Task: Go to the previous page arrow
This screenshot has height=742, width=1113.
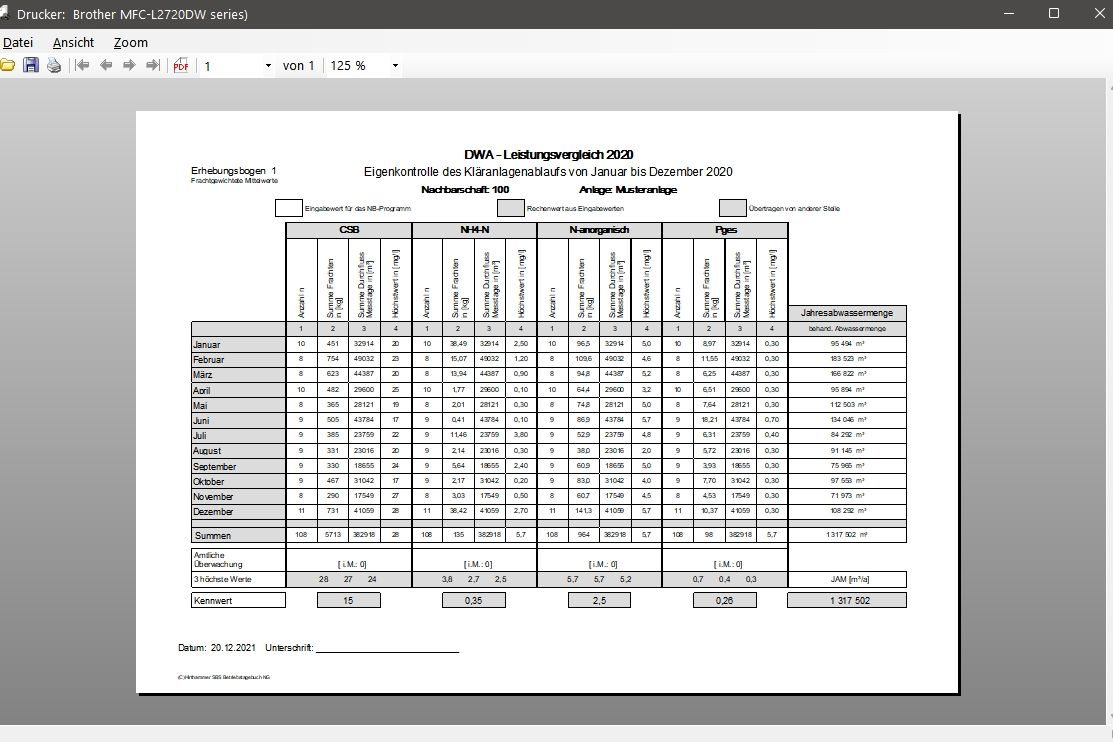Action: pos(105,66)
